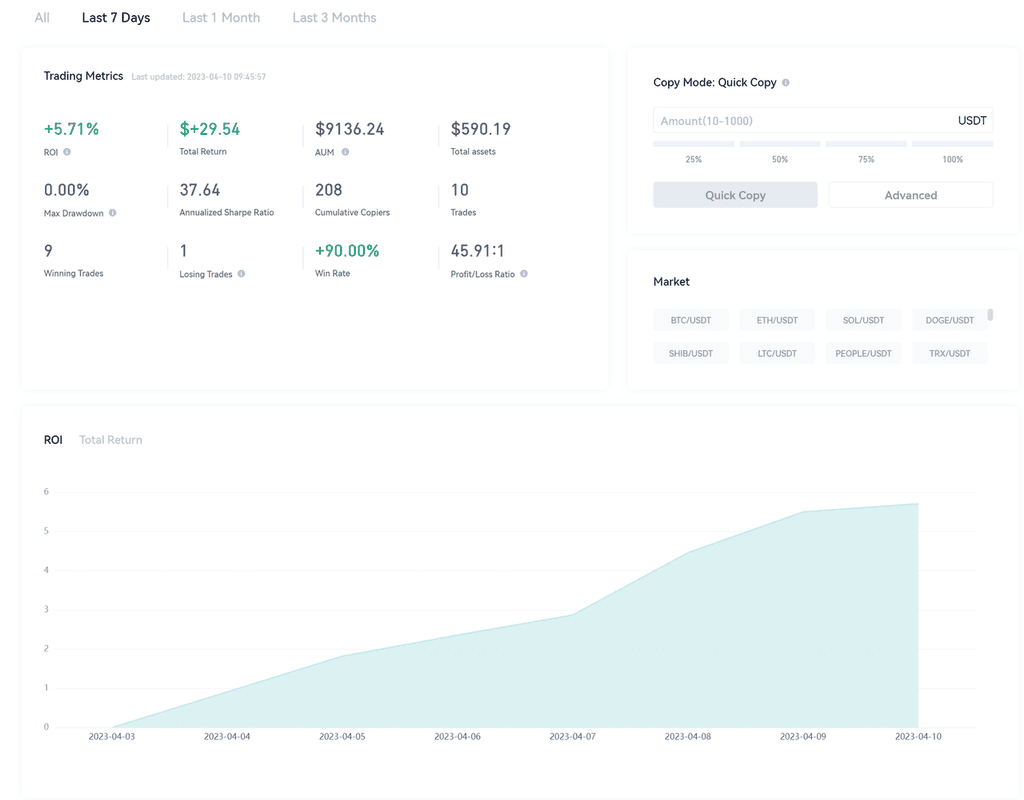Select the Last 1 Month tab
Viewport: 1024px width, 800px height.
click(221, 18)
